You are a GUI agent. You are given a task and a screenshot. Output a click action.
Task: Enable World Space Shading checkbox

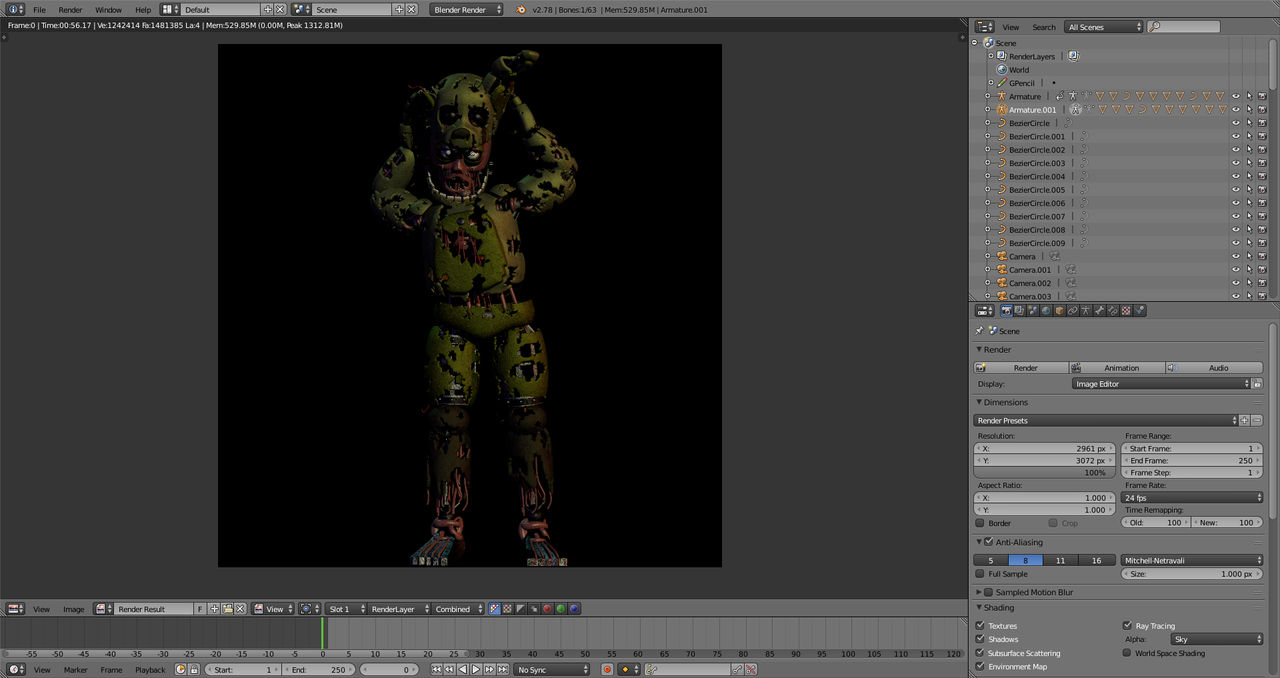[1128, 653]
